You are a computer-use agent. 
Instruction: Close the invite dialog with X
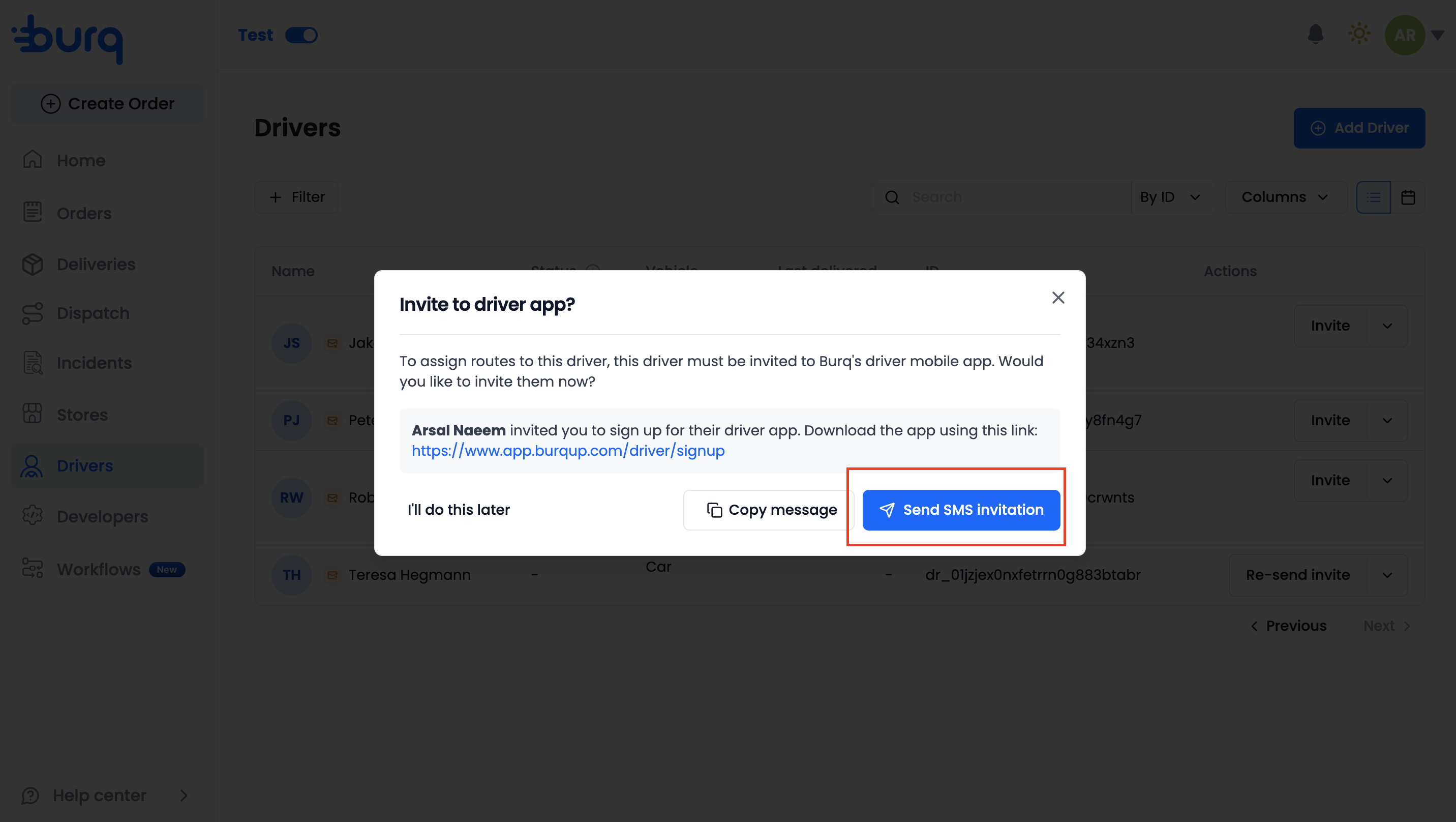(1058, 298)
